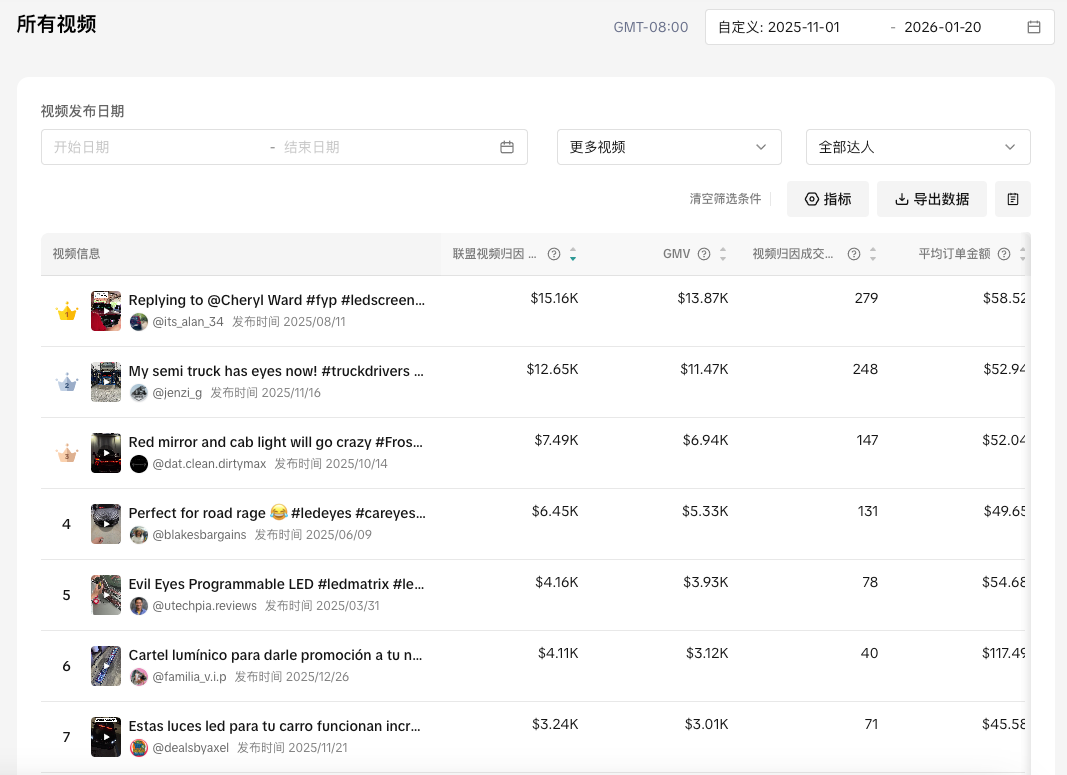The image size is (1067, 775).
Task: Click the 指标 metrics button
Action: 827,199
